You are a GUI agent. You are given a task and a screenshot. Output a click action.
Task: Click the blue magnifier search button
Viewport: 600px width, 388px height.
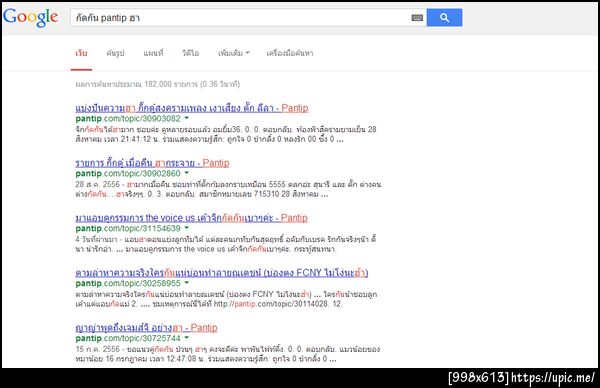click(444, 18)
